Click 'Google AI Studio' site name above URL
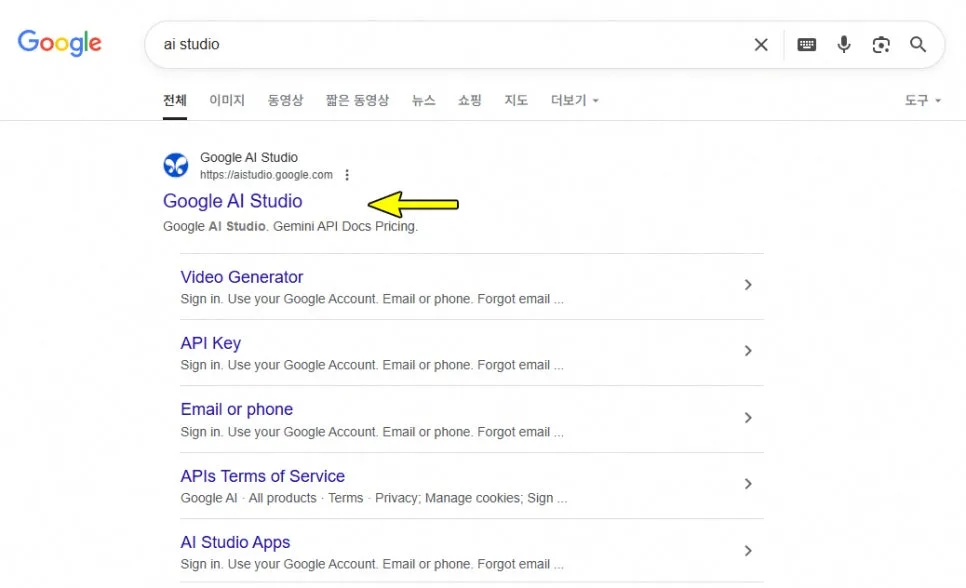Viewport: 966px width, 588px height. 249,157
